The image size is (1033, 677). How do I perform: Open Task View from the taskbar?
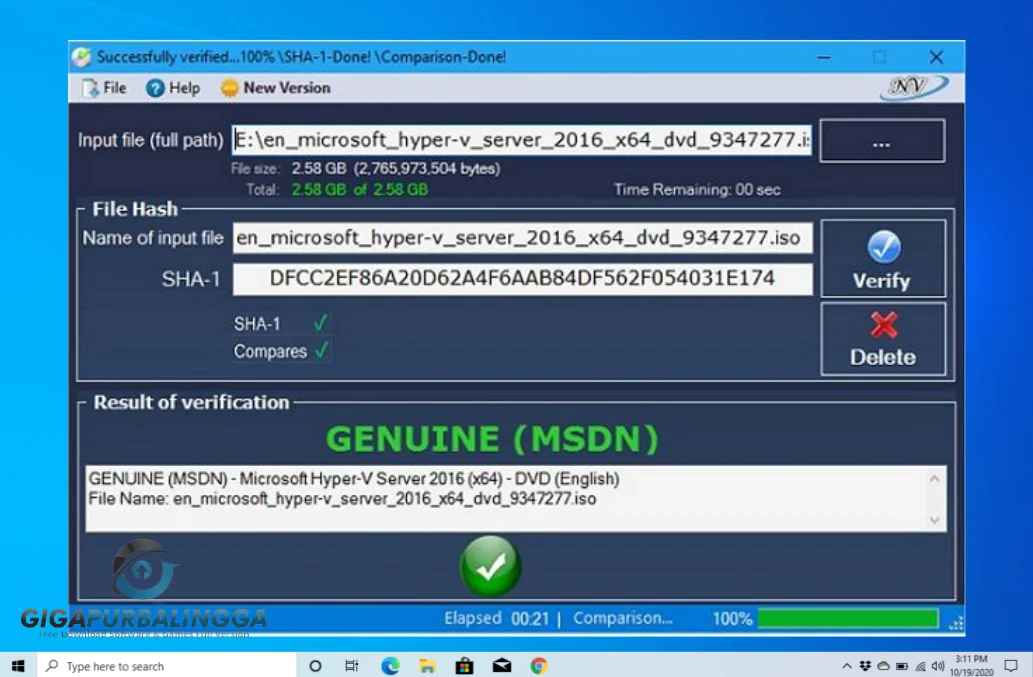coord(352,666)
